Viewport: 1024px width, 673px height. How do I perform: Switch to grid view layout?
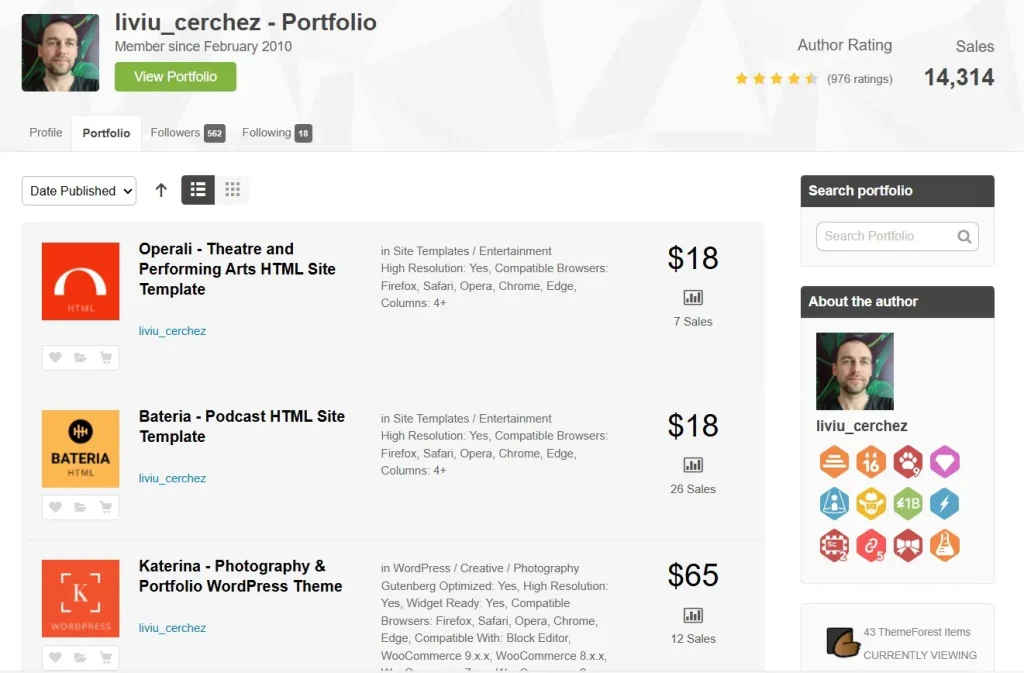tap(232, 190)
